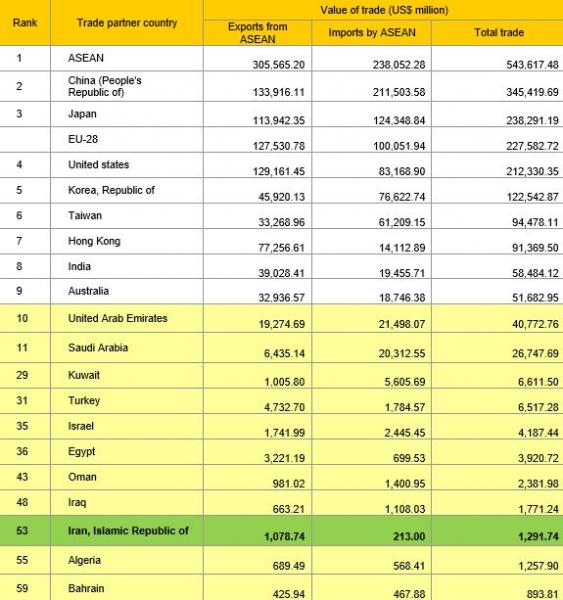Click the Value of trade heading
563x600 pixels.
pyautogui.click(x=383, y=10)
